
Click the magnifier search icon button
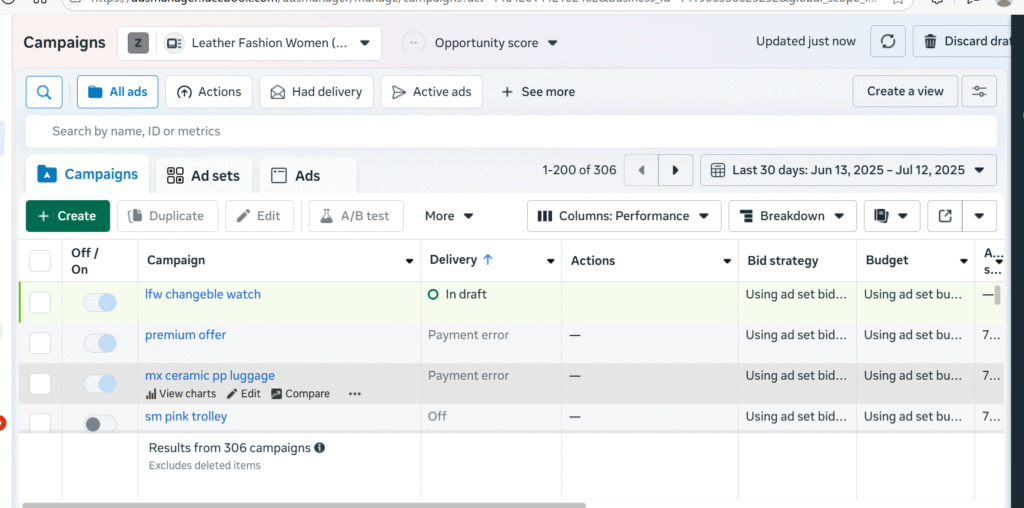tap(44, 92)
